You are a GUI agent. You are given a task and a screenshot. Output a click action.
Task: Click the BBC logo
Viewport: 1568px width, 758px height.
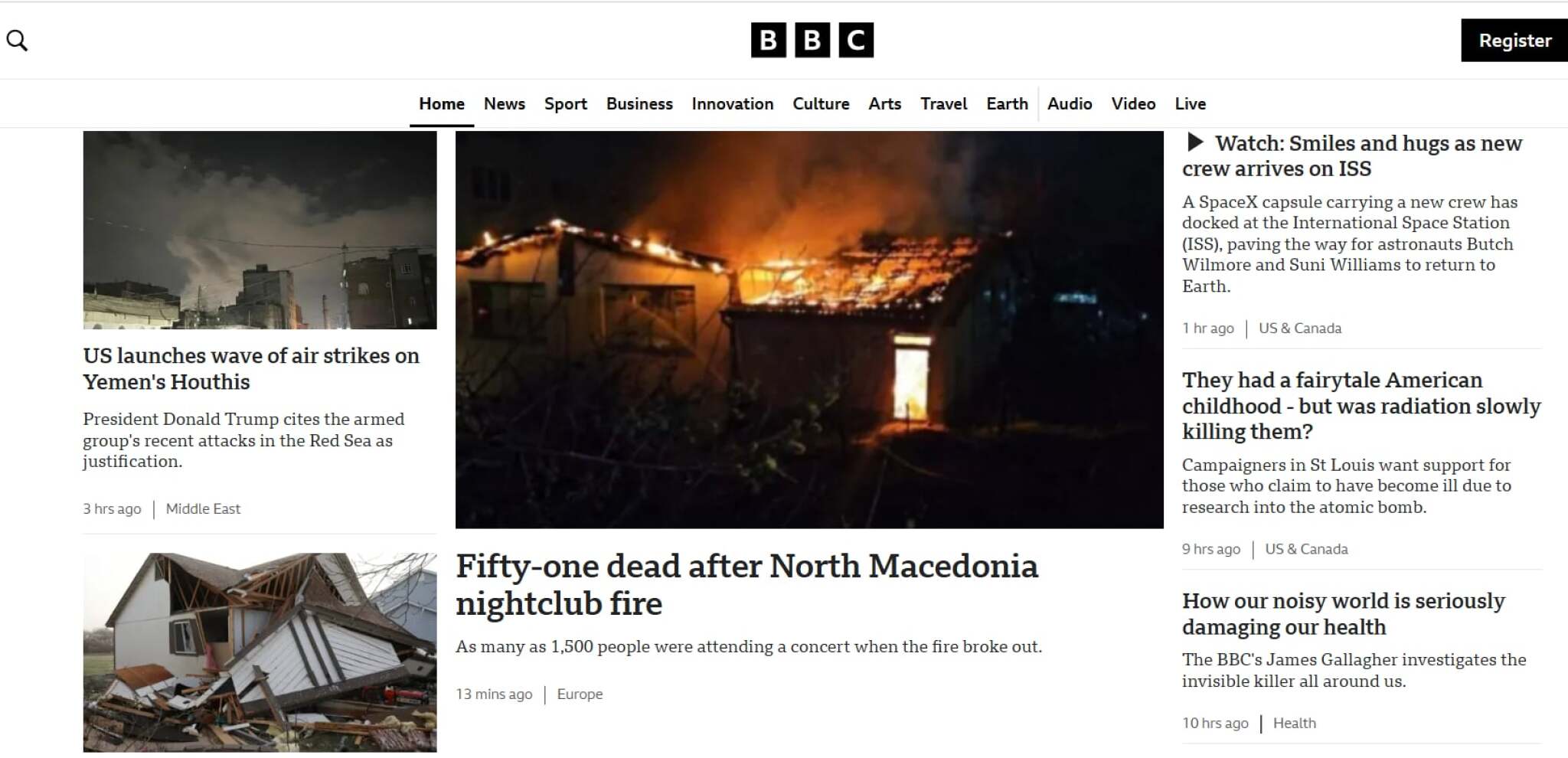point(812,41)
